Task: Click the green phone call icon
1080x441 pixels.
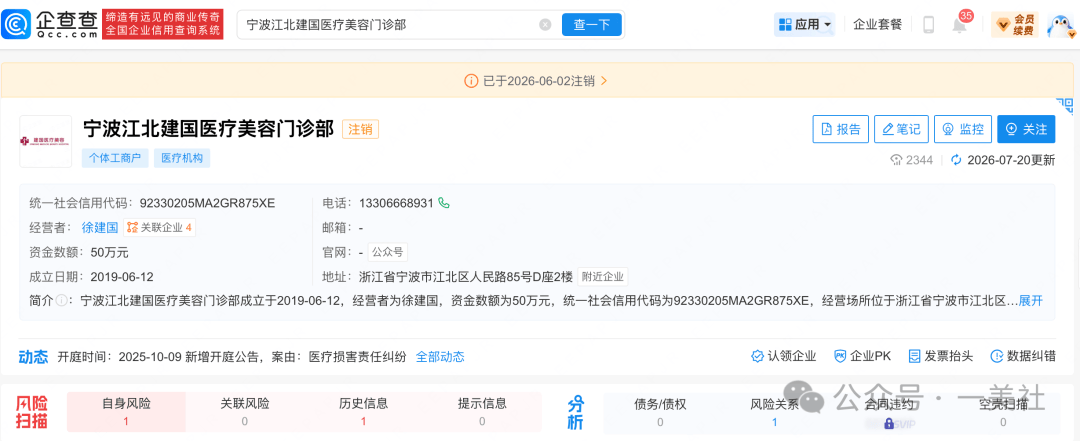Action: [444, 203]
